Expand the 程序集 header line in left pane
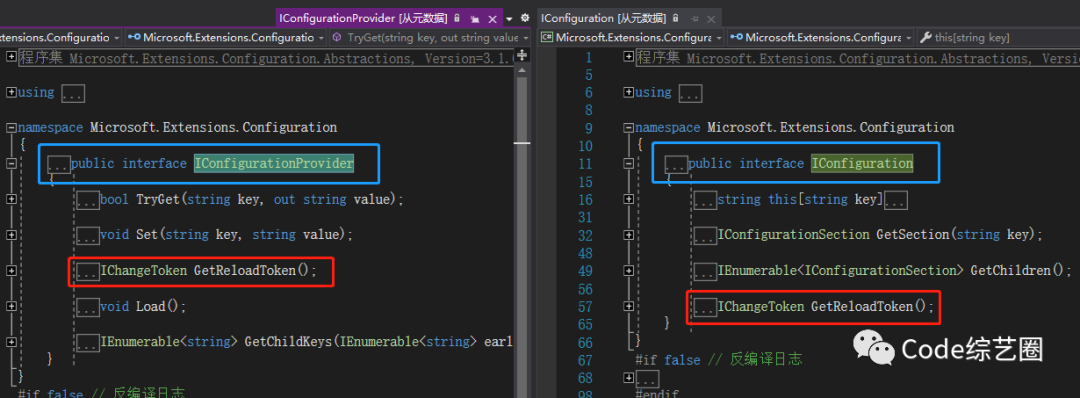This screenshot has width=1080, height=398. click(x=11, y=56)
